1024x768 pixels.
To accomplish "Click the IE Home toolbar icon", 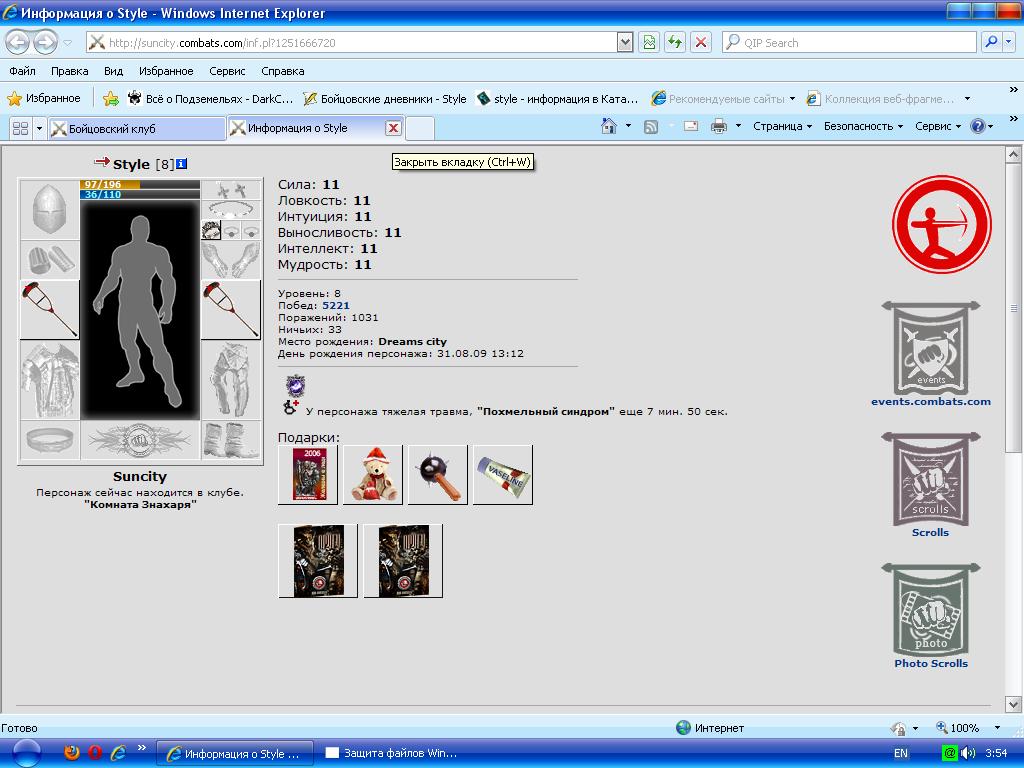I will (x=609, y=127).
